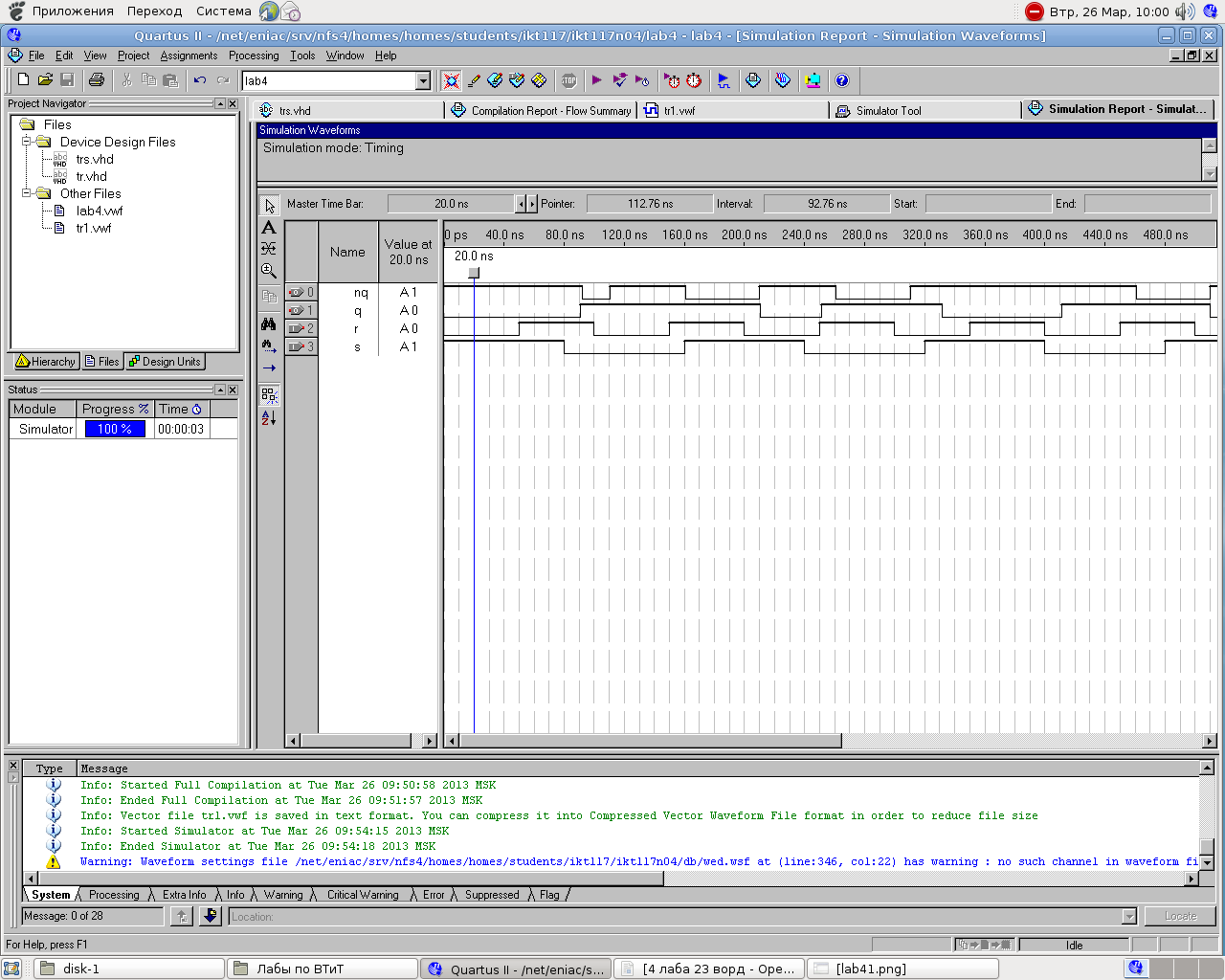Click the binoculars Find icon
Image resolution: width=1225 pixels, height=980 pixels.
[269, 324]
